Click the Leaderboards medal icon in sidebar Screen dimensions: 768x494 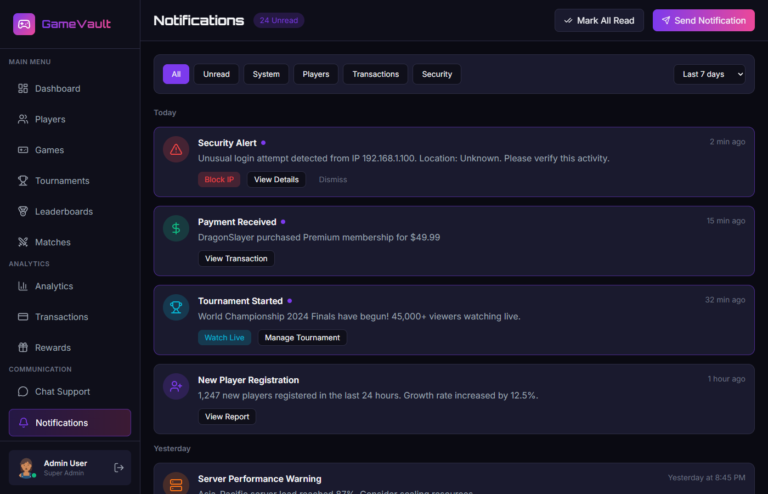[x=23, y=212]
